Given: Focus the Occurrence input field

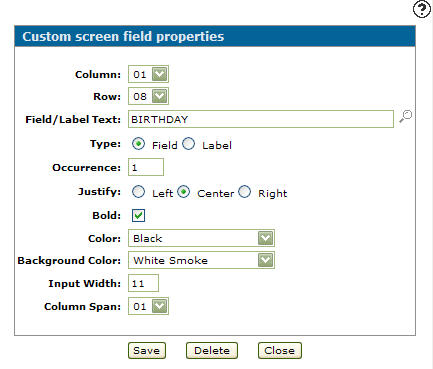Looking at the screenshot, I should [146, 167].
